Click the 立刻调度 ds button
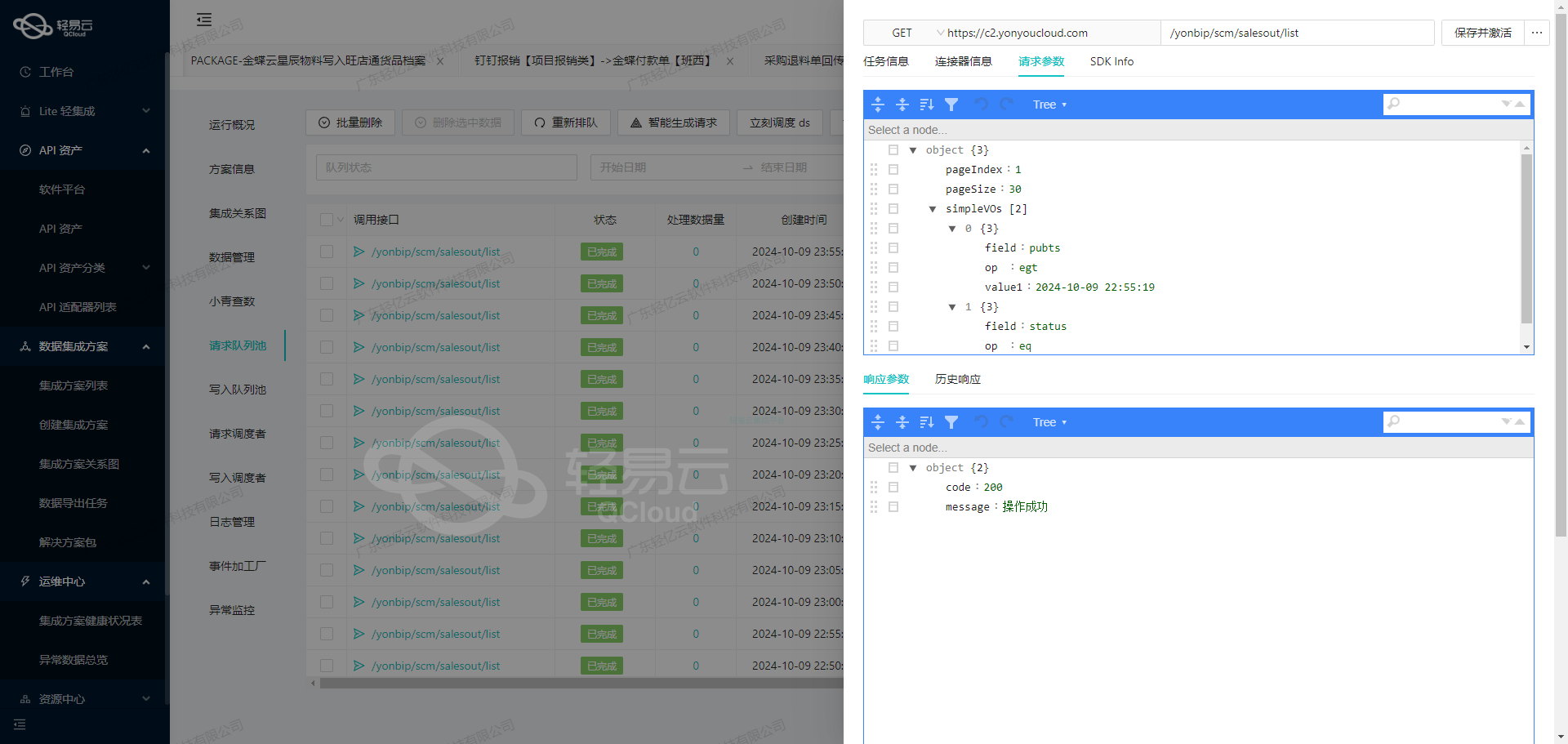The image size is (1568, 744). 780,123
